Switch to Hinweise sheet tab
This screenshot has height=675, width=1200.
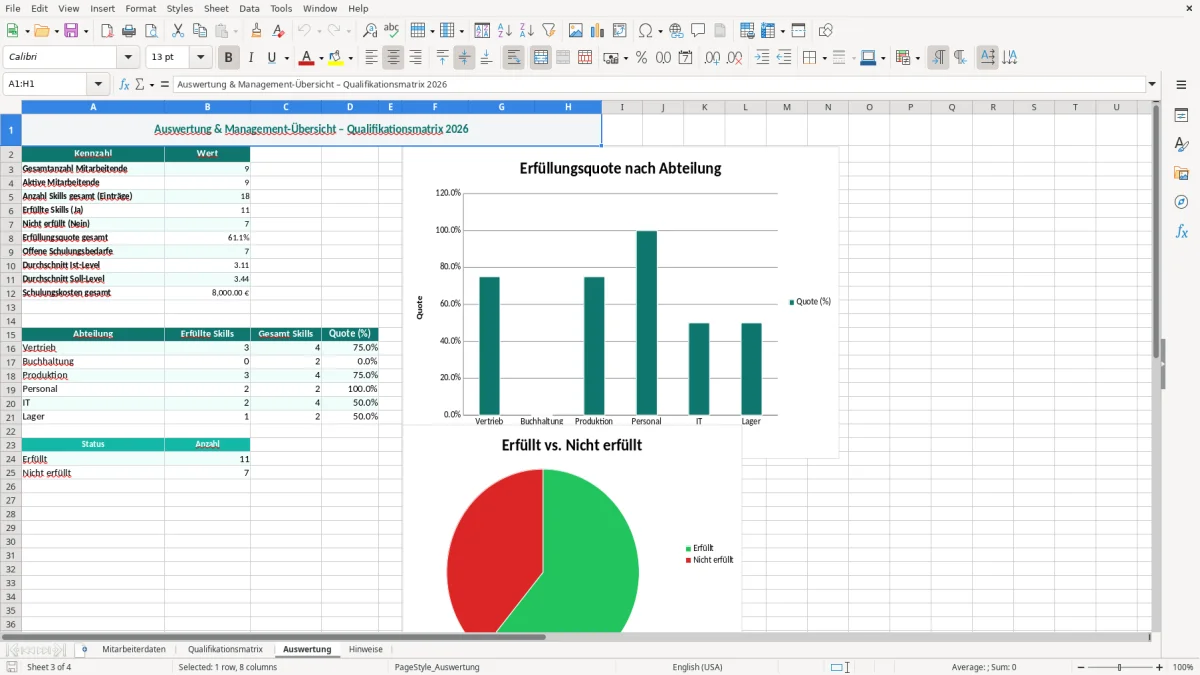366,649
